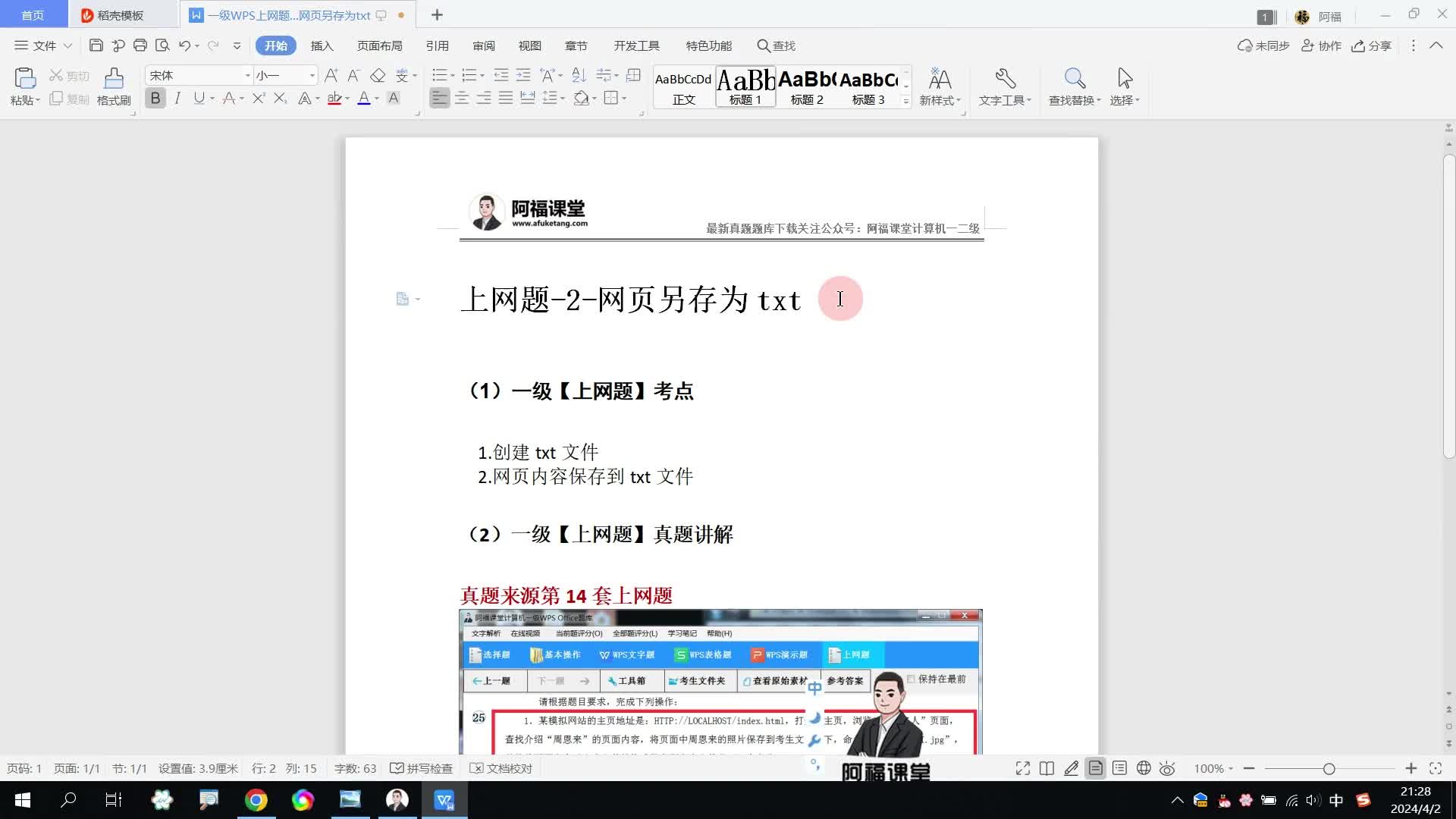Click the print icon in quick toolbar

(140, 45)
